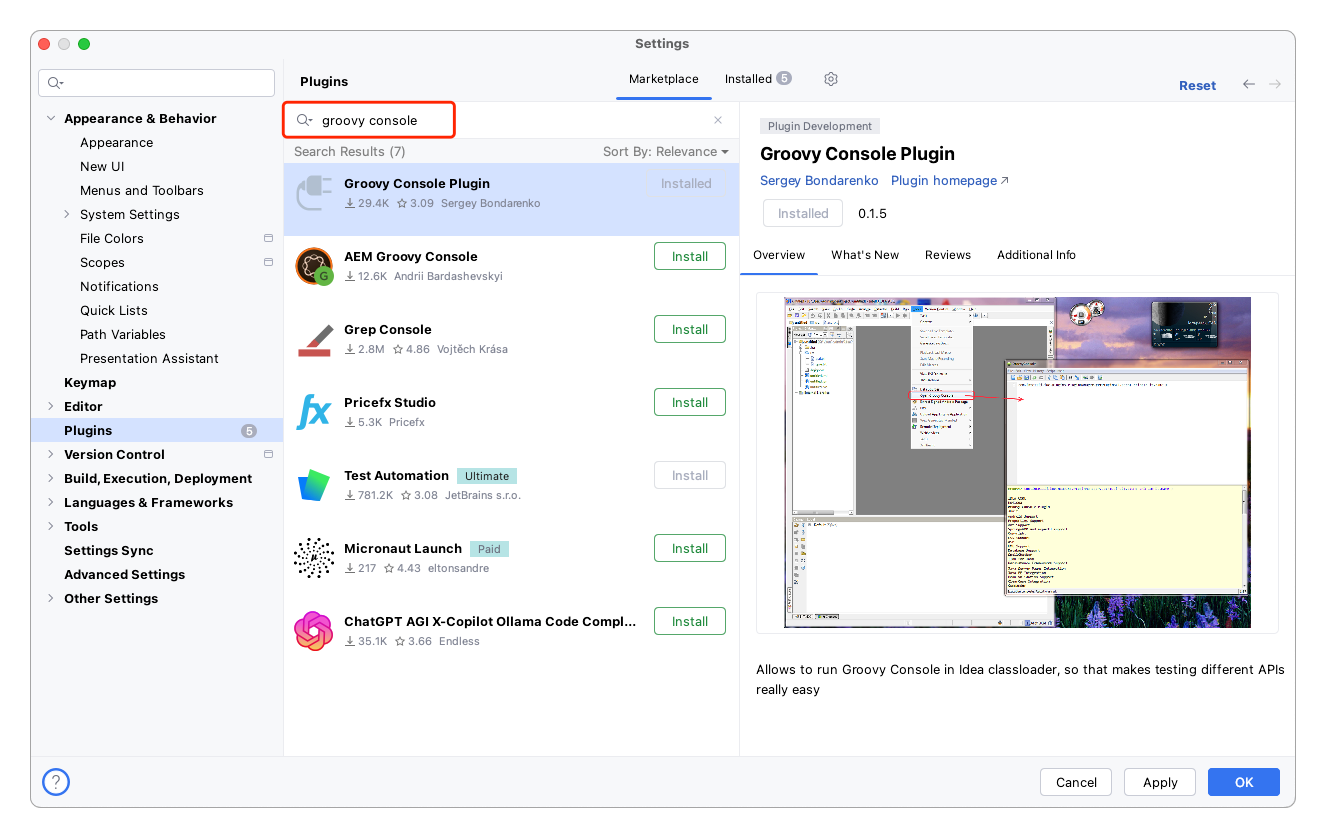
Task: Select Appearance in the settings tree
Action: (116, 143)
